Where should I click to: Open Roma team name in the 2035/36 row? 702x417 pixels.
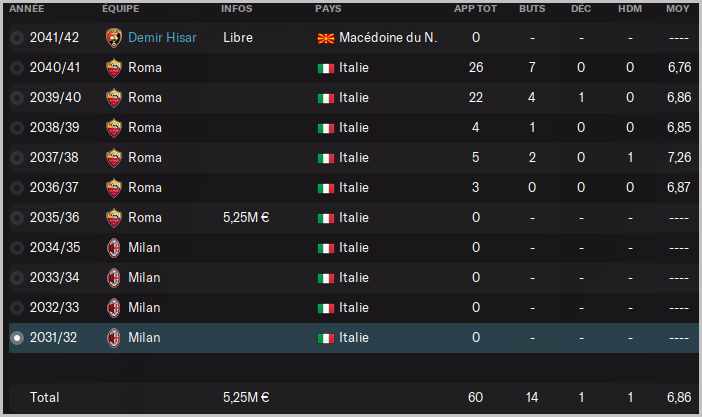[x=145, y=218]
